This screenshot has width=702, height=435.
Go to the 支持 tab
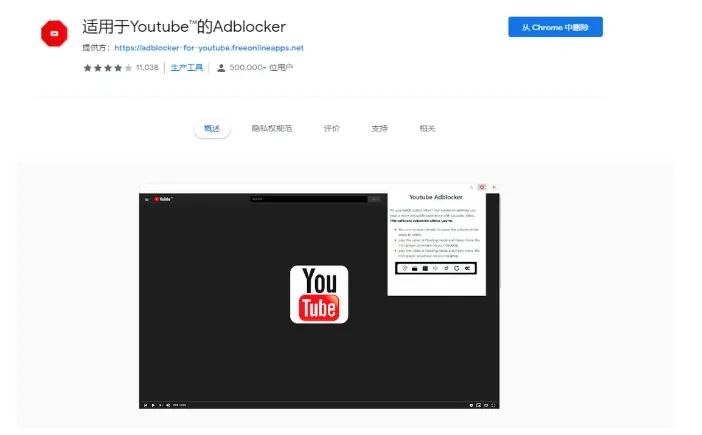(380, 128)
